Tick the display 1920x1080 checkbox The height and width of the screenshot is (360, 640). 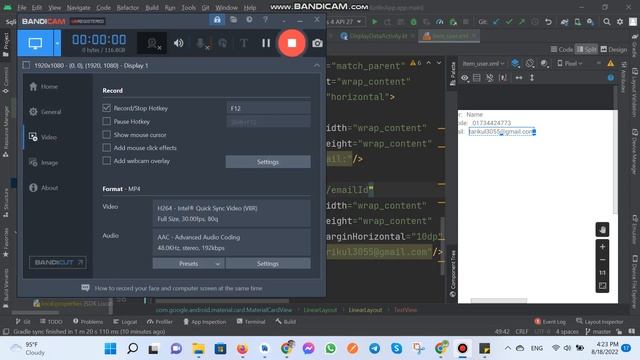click(26, 65)
